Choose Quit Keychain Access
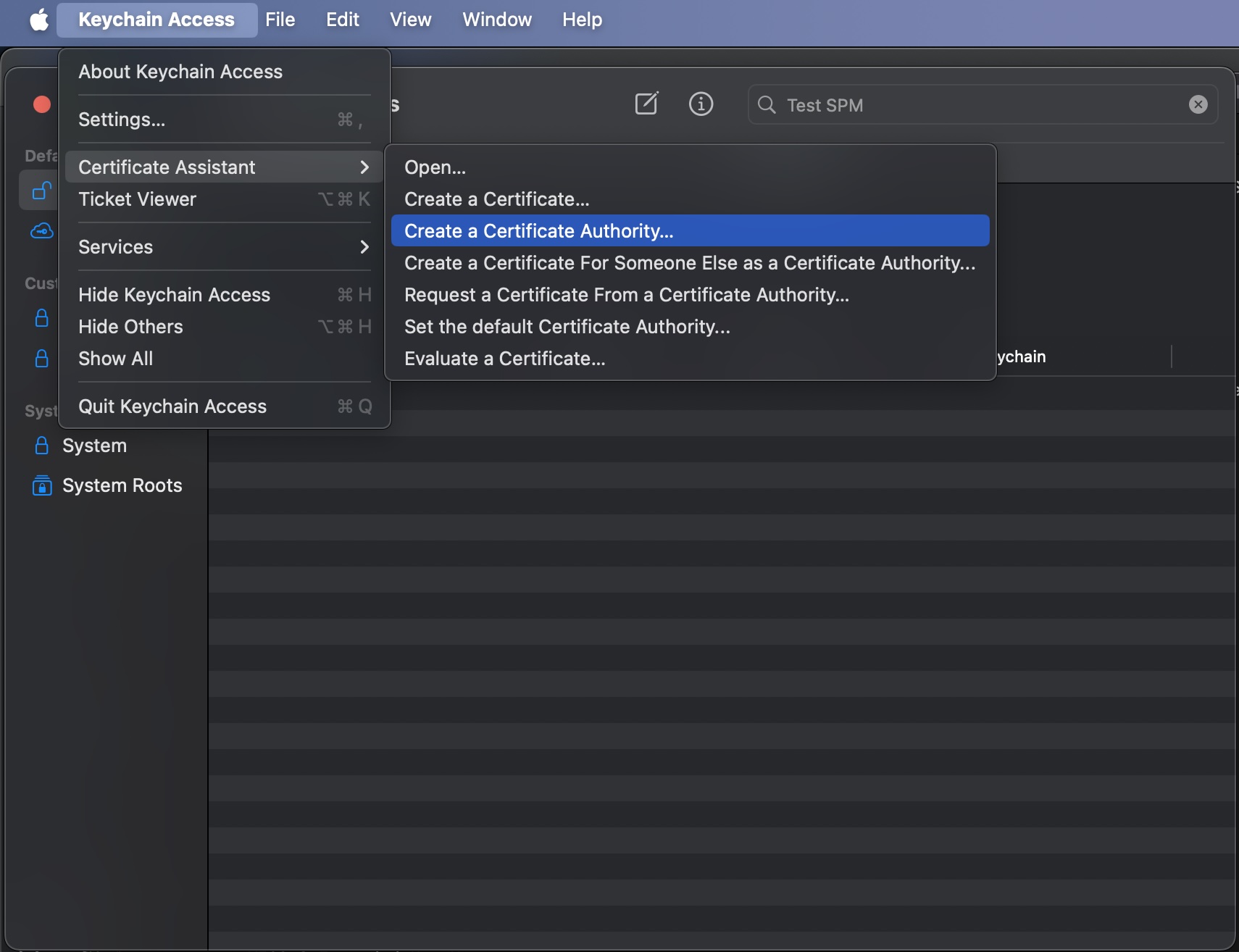This screenshot has width=1239, height=952. point(225,406)
